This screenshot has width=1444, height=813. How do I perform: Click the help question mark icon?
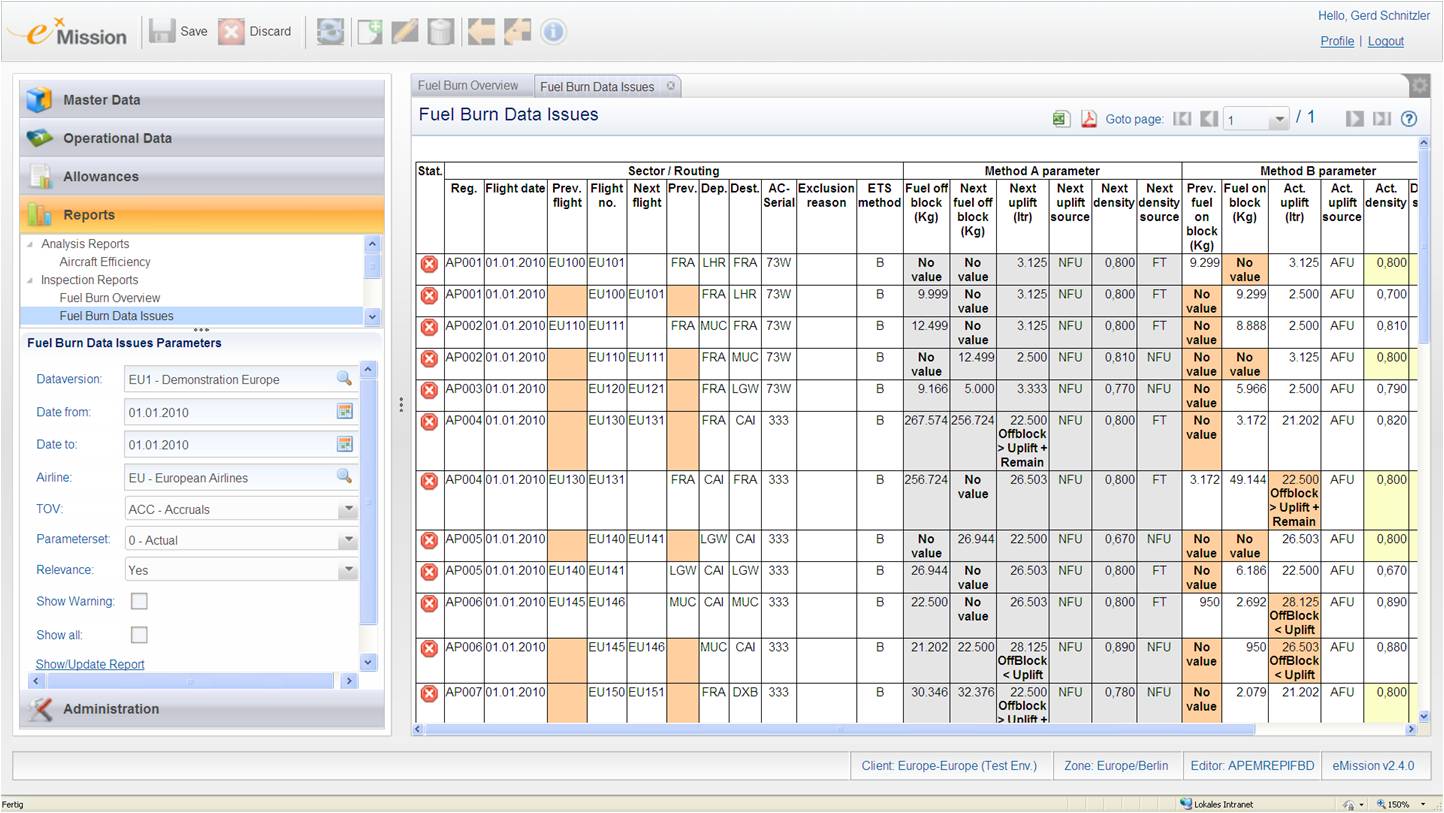pyautogui.click(x=1408, y=119)
